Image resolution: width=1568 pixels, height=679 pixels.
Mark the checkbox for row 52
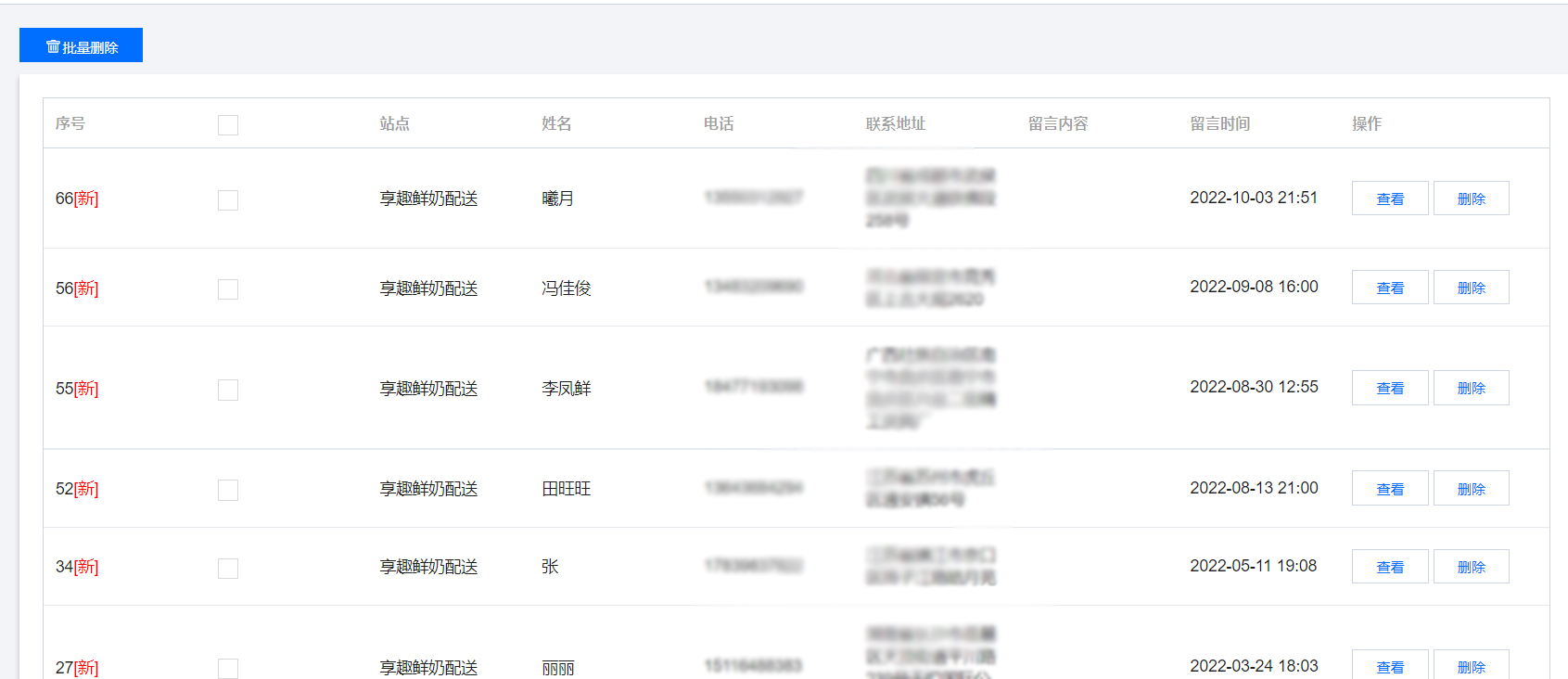pos(228,490)
